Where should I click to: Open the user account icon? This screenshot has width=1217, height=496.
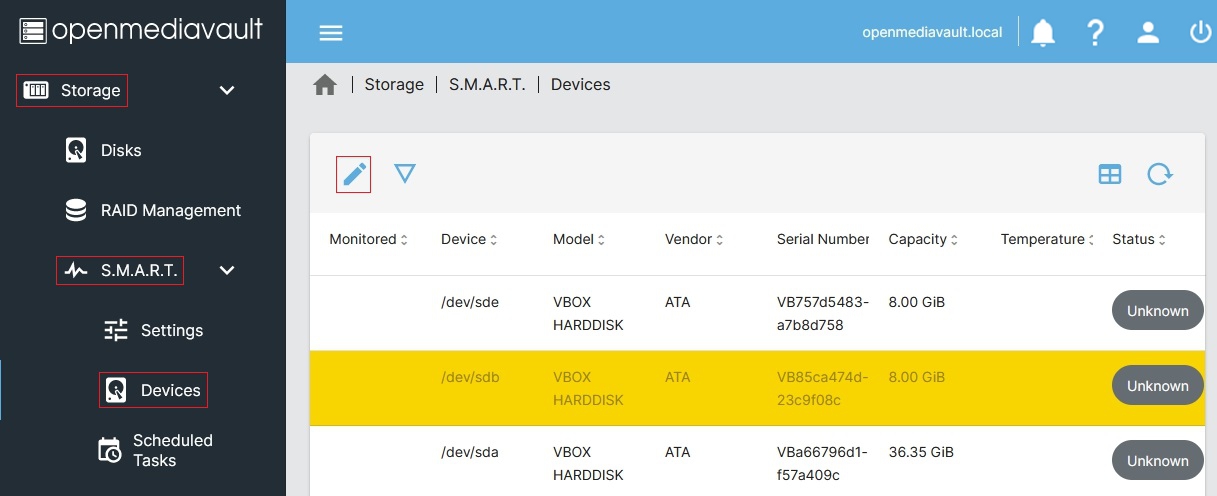click(1148, 32)
